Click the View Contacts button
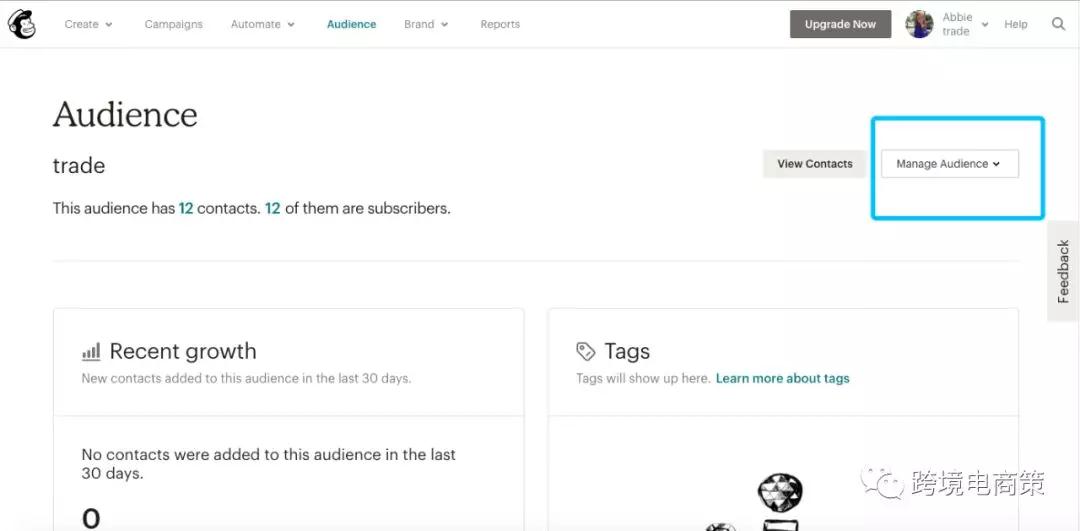The height and width of the screenshot is (531, 1080). (x=815, y=164)
